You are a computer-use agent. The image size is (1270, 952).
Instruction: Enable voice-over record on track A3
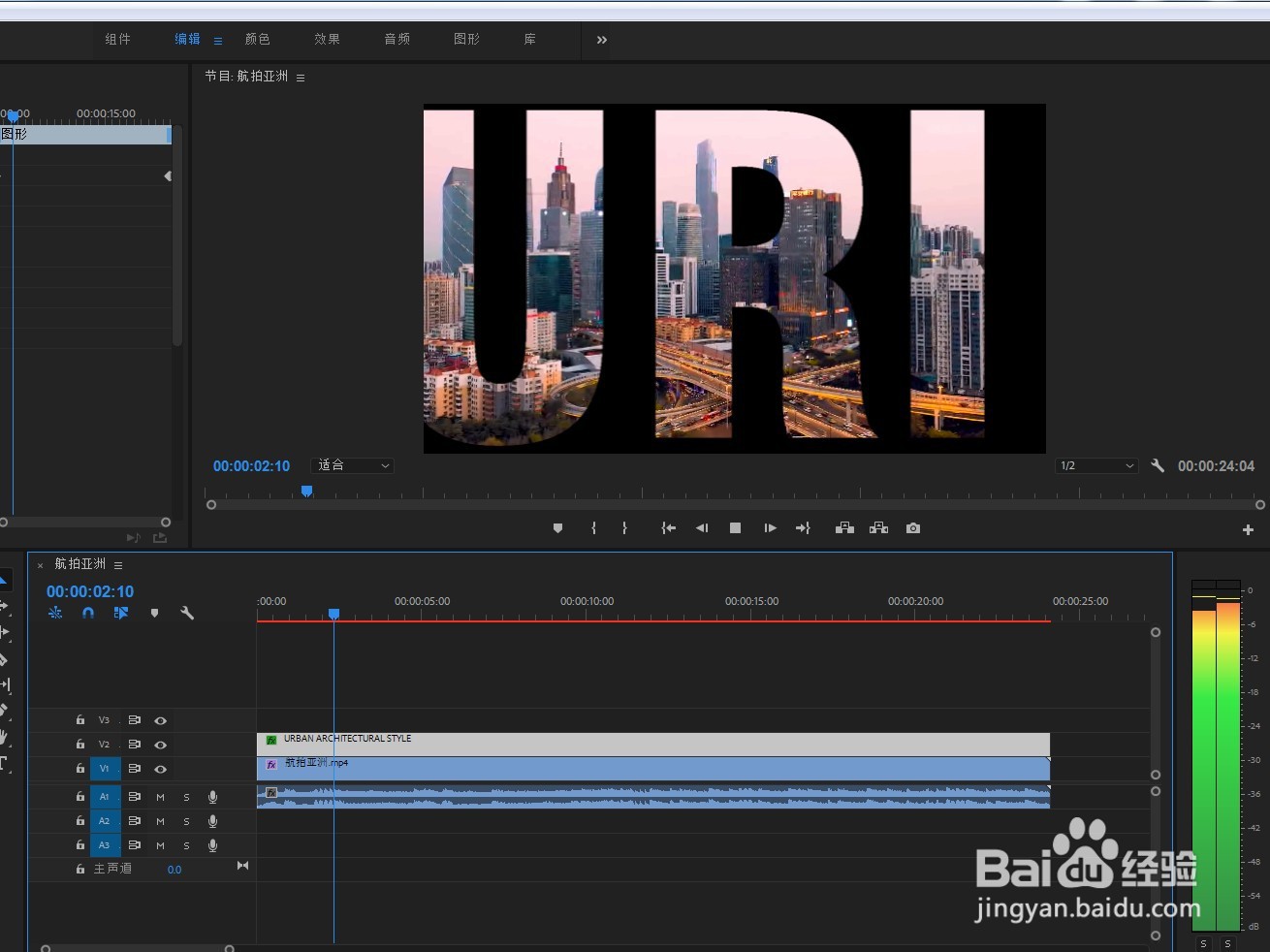pyautogui.click(x=213, y=845)
